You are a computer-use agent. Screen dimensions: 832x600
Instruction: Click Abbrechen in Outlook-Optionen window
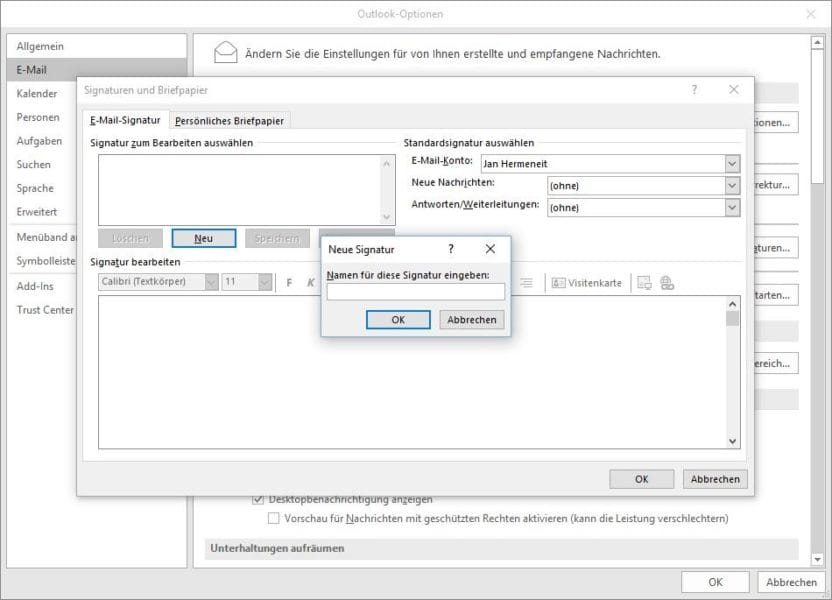coord(791,582)
